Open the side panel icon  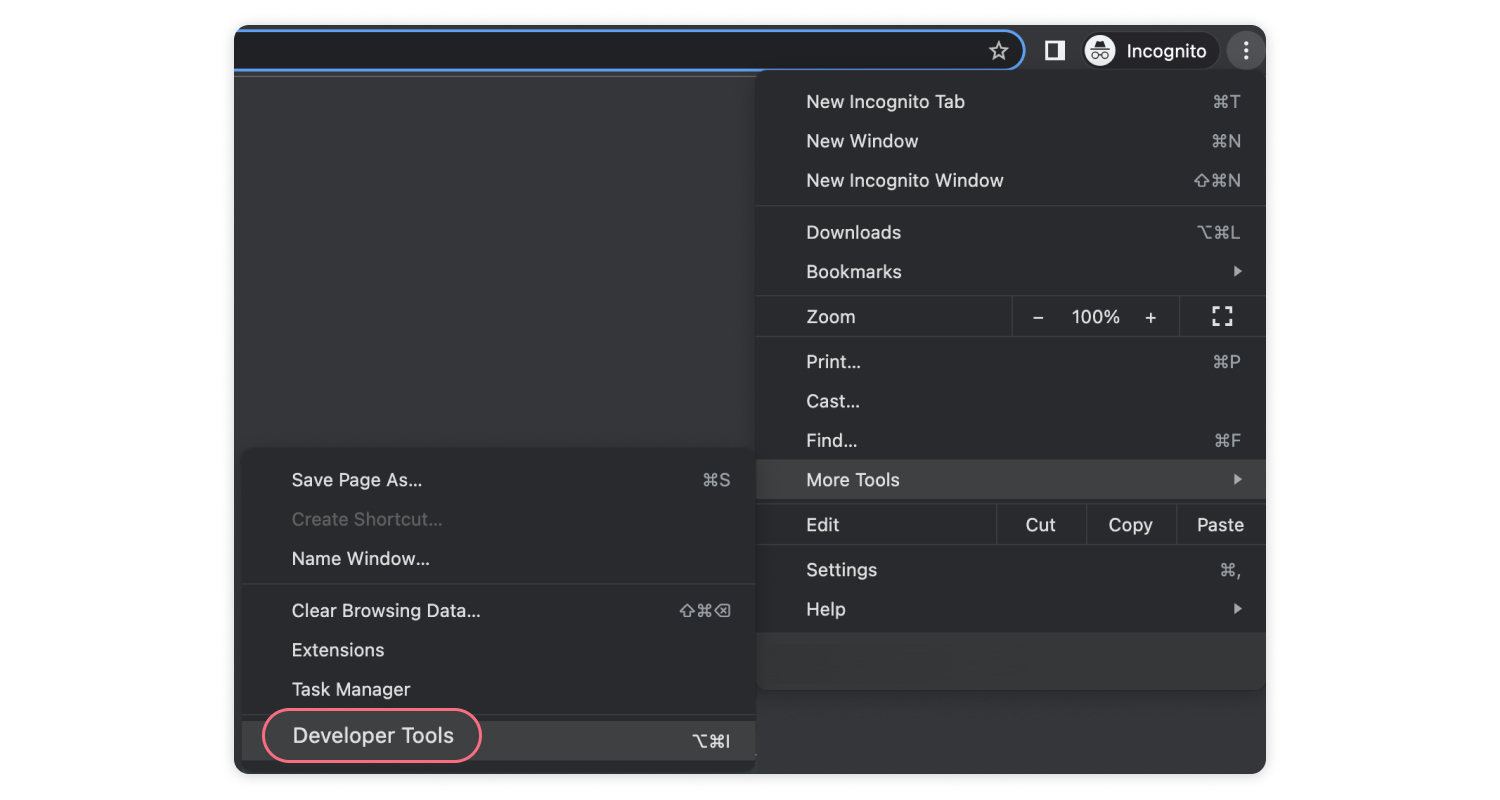(x=1054, y=50)
